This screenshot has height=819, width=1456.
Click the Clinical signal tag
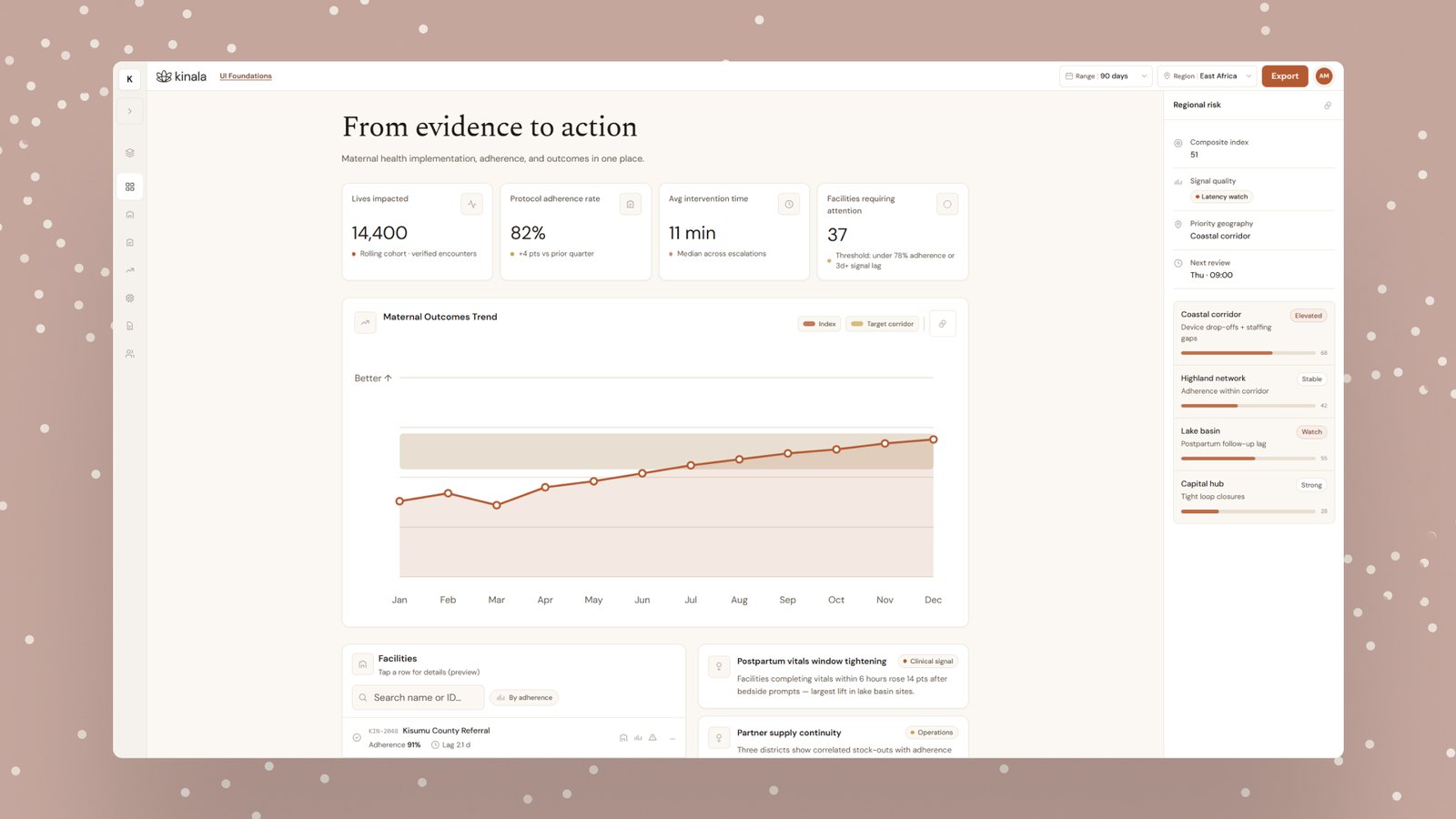pos(927,662)
